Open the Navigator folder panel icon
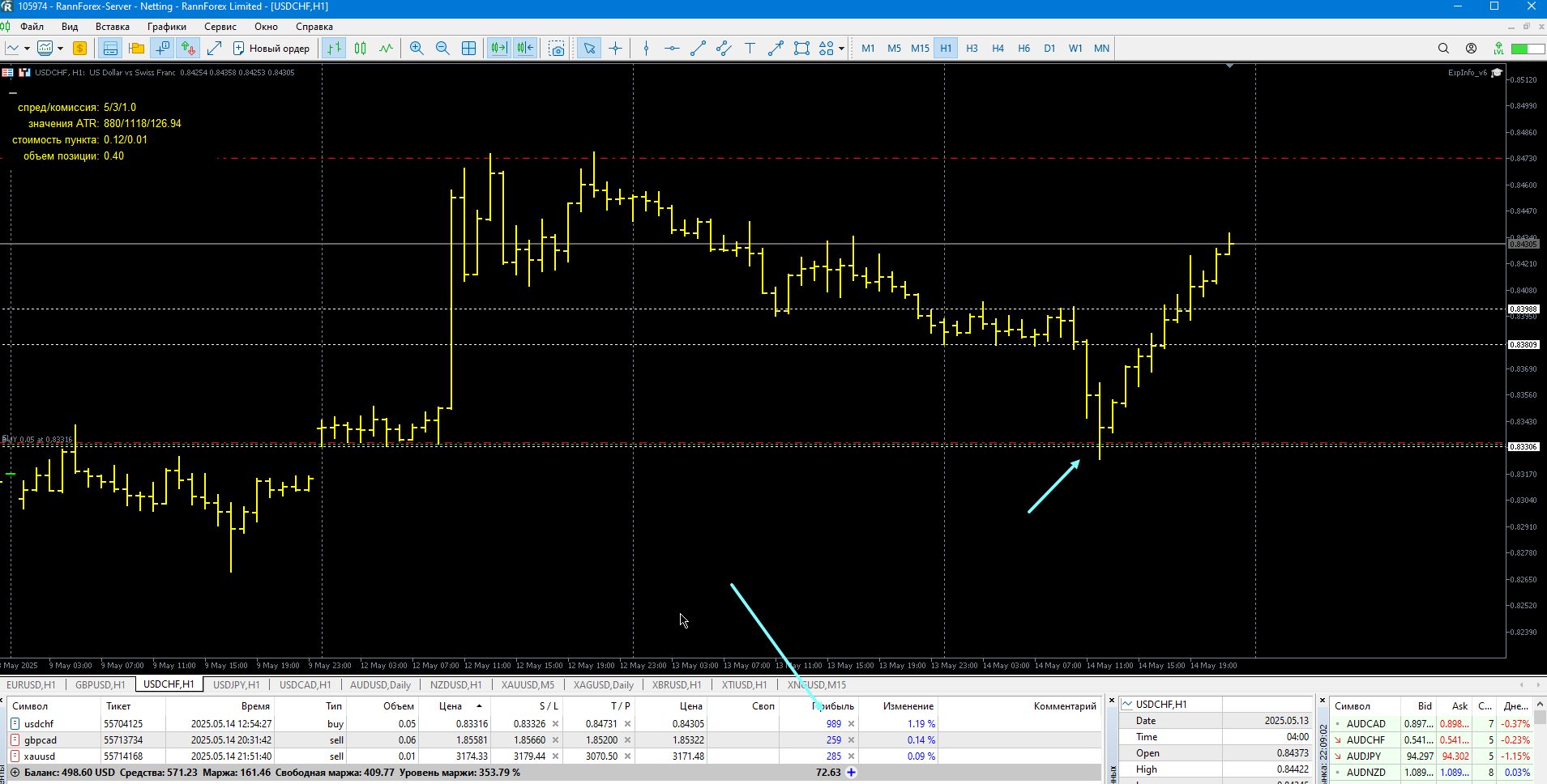Image resolution: width=1547 pixels, height=784 pixels. pos(136,49)
